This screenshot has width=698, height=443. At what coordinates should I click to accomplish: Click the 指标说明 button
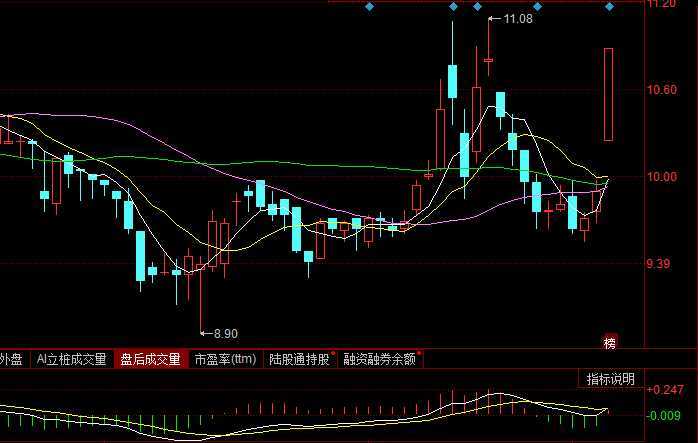point(611,379)
